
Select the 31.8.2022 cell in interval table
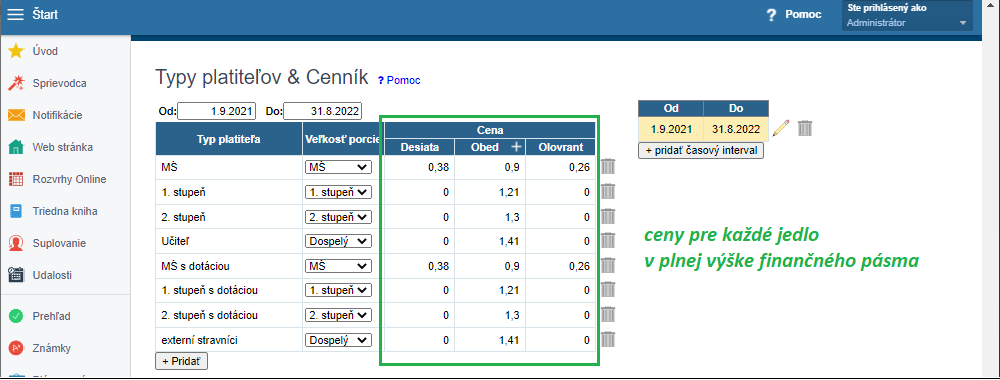[736, 129]
